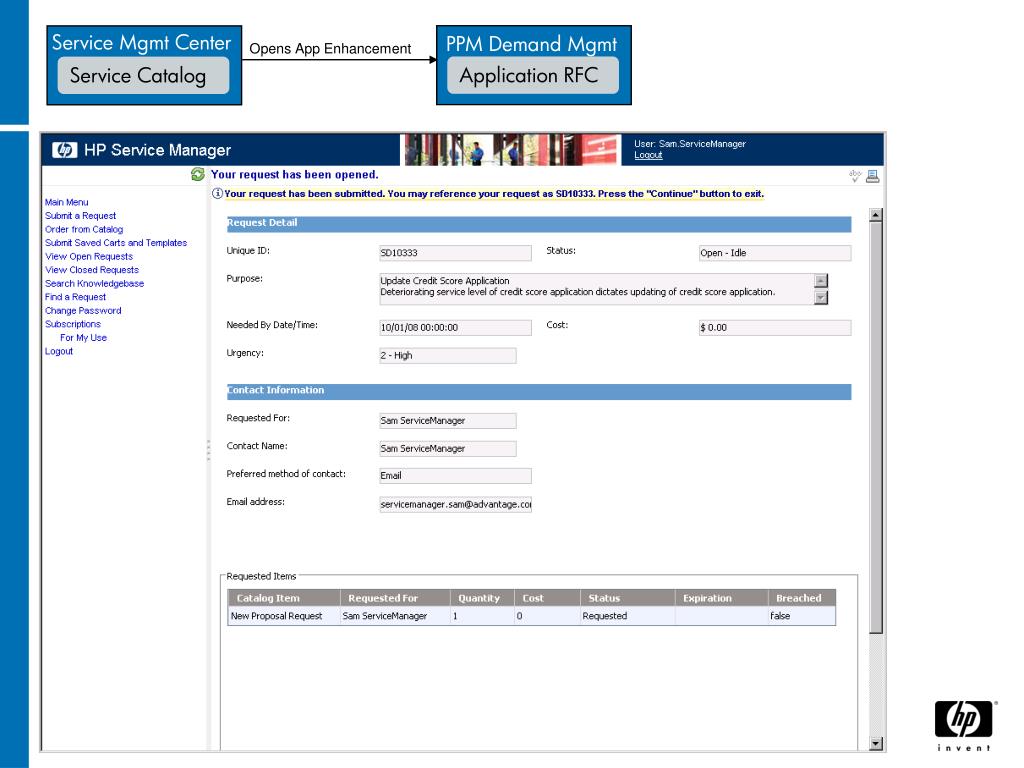The height and width of the screenshot is (768, 1024).
Task: Click the spell check icon in the top-right toolbar
Action: coord(855,176)
